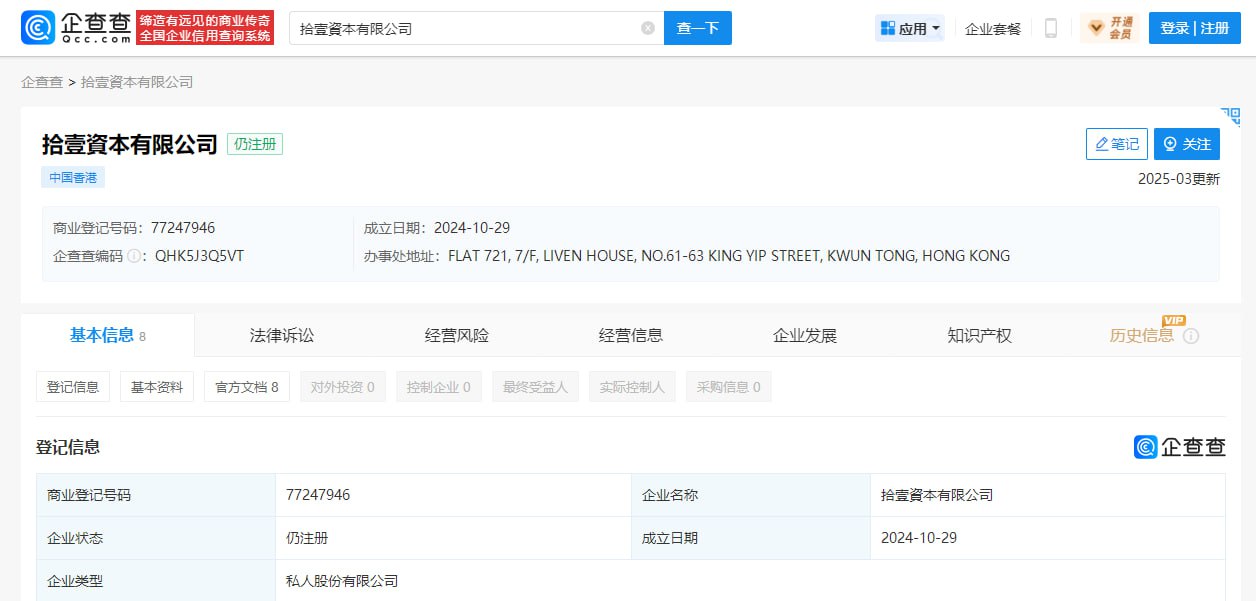Select the 仍注册 status badge by the title
Screen dimensions: 1256x601
click(255, 144)
